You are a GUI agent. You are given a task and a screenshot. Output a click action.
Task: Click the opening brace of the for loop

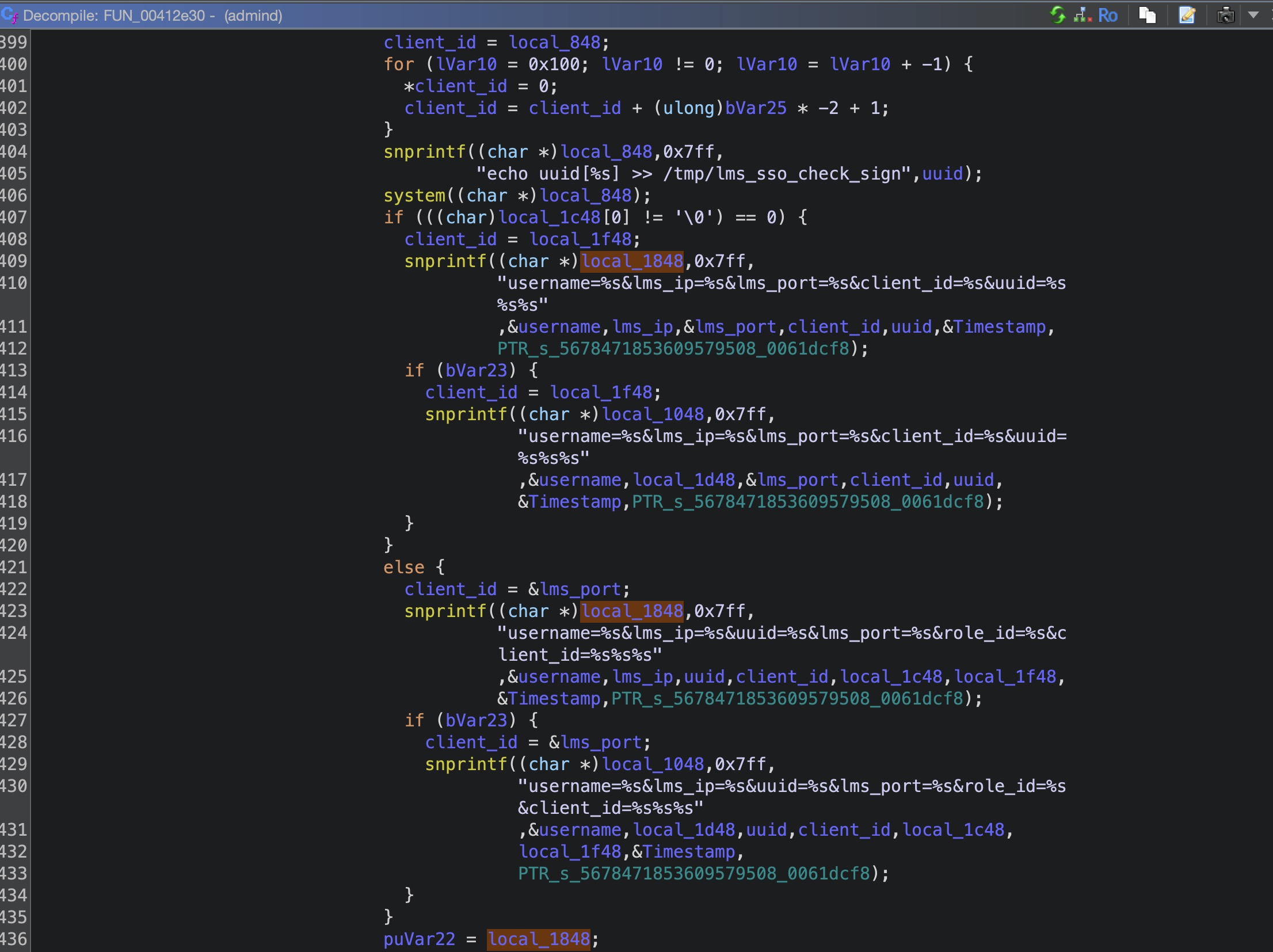(968, 64)
